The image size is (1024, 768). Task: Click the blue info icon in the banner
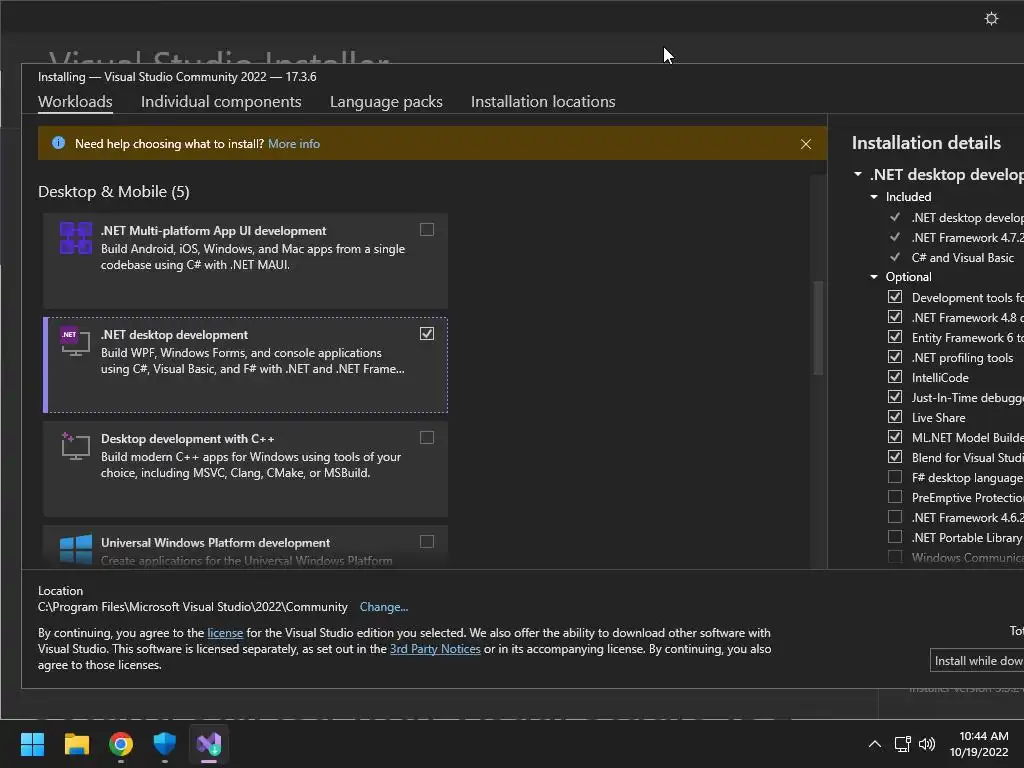click(58, 143)
